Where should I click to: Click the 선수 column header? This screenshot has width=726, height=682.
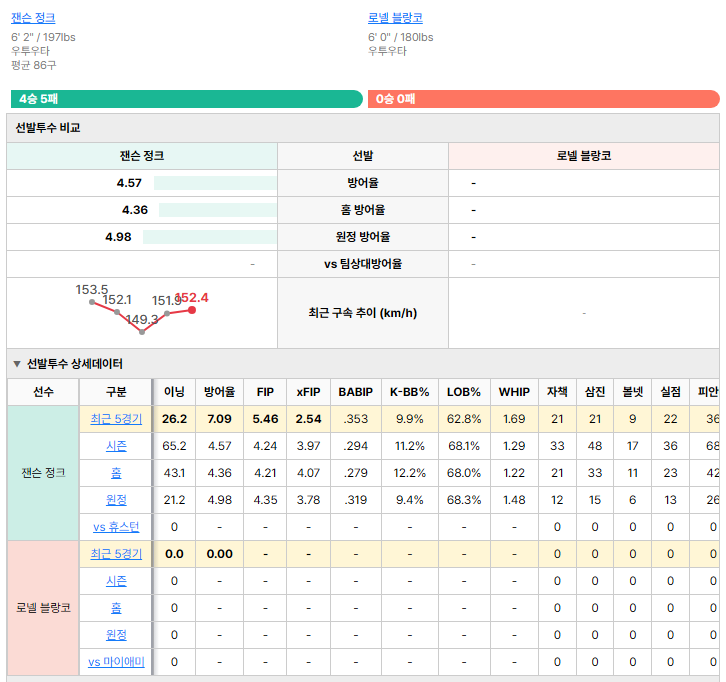point(43,392)
